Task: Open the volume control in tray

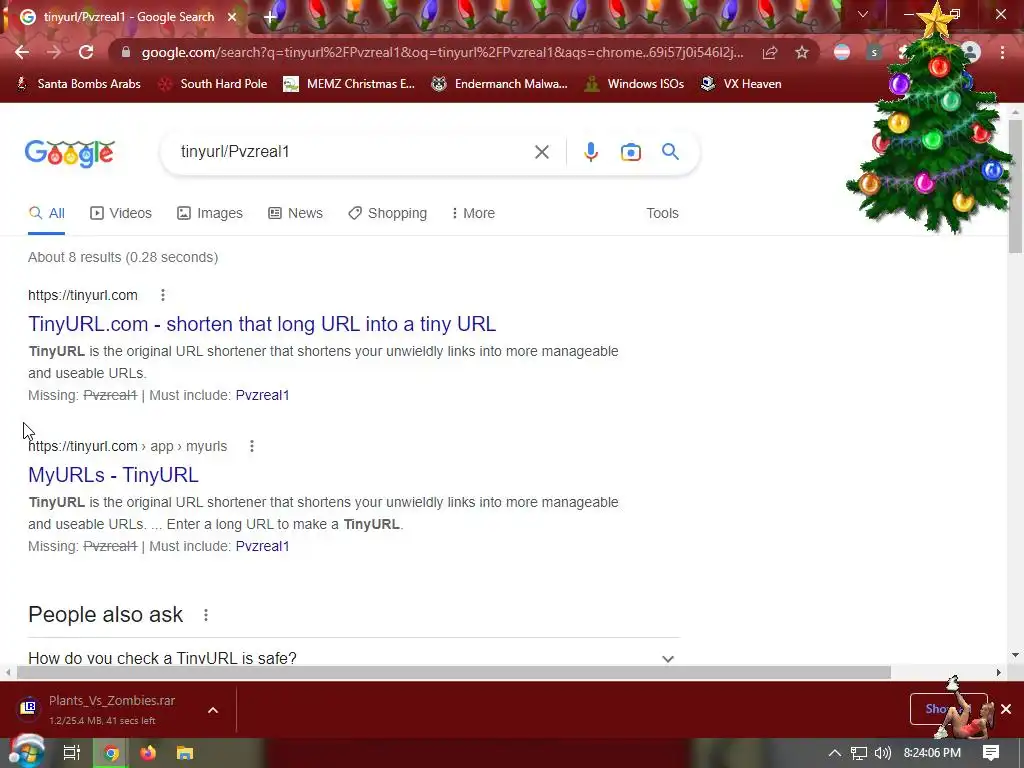Action: coord(882,753)
